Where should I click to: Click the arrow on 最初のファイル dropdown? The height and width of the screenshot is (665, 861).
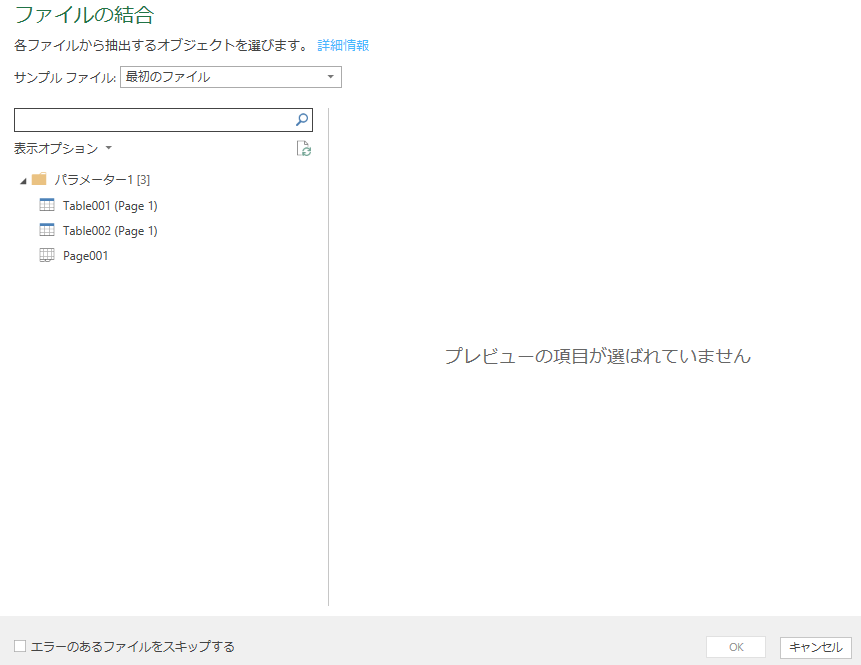[330, 77]
